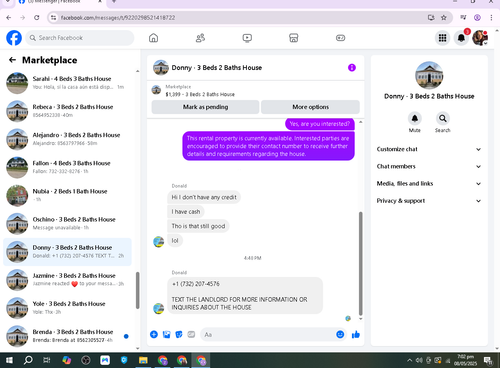Open the Marketplace storefront icon
Image resolution: width=500 pixels, height=368 pixels.
[293, 38]
